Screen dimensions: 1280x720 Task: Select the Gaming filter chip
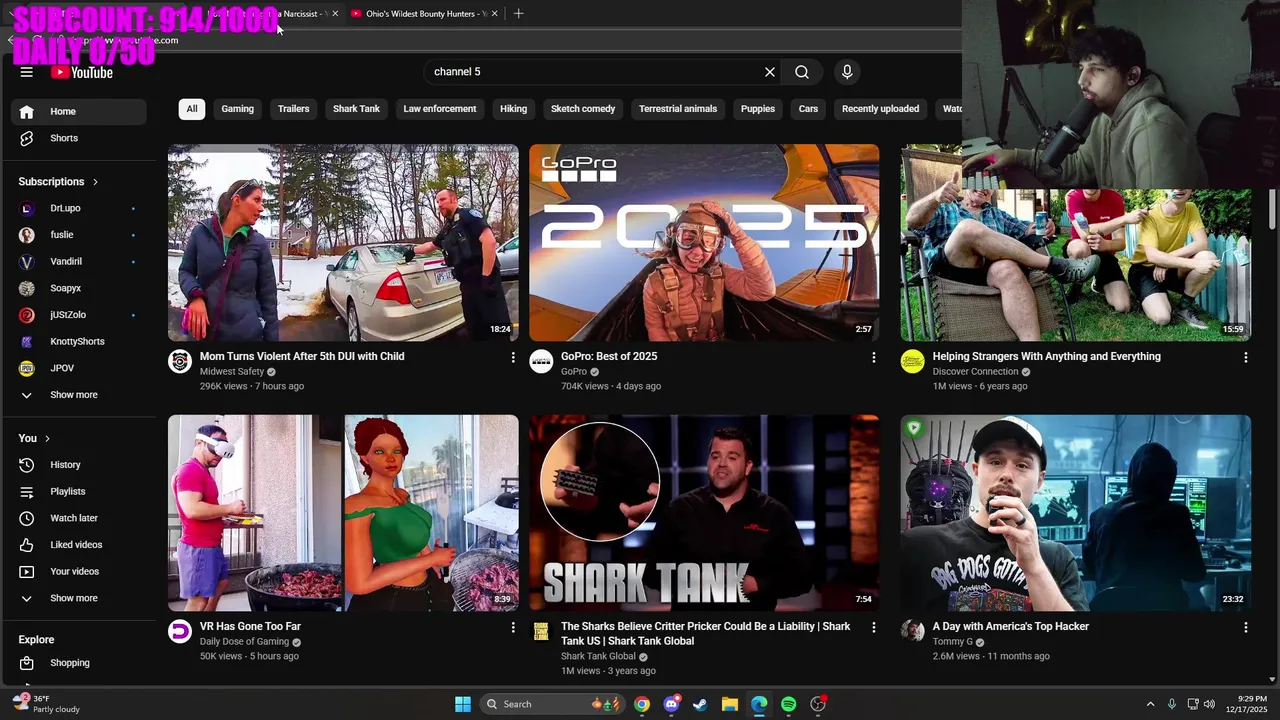(237, 109)
